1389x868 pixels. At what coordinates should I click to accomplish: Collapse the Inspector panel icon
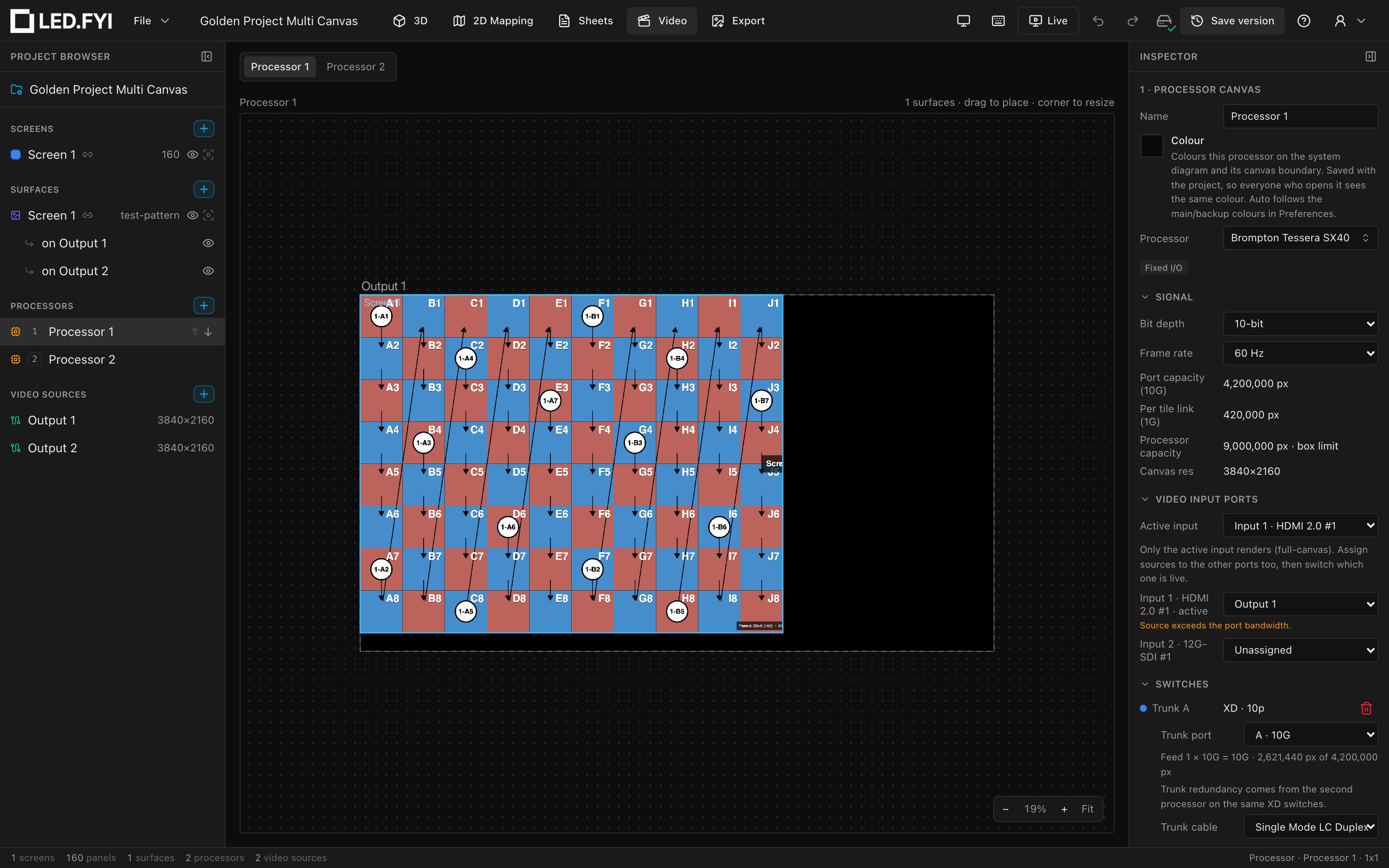click(x=1371, y=56)
